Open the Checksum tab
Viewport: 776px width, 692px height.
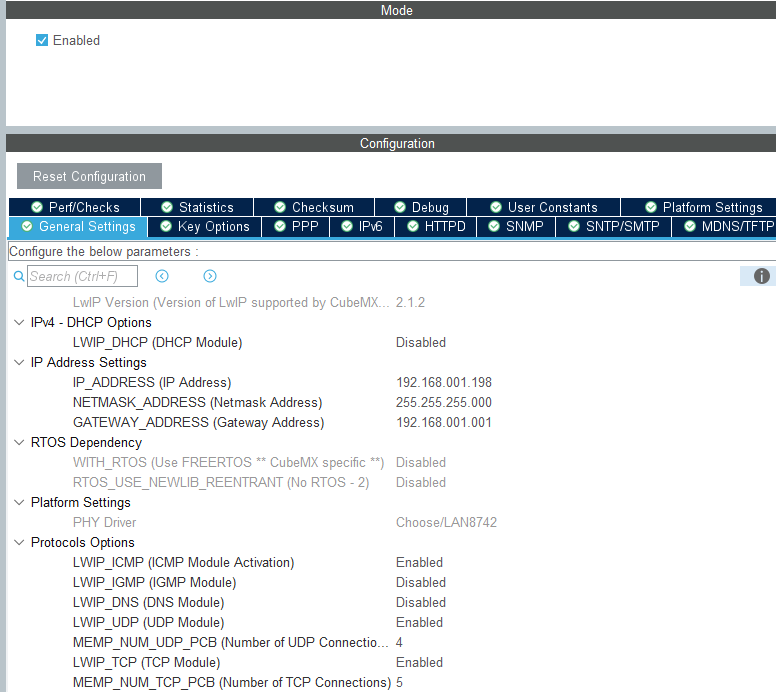point(314,207)
